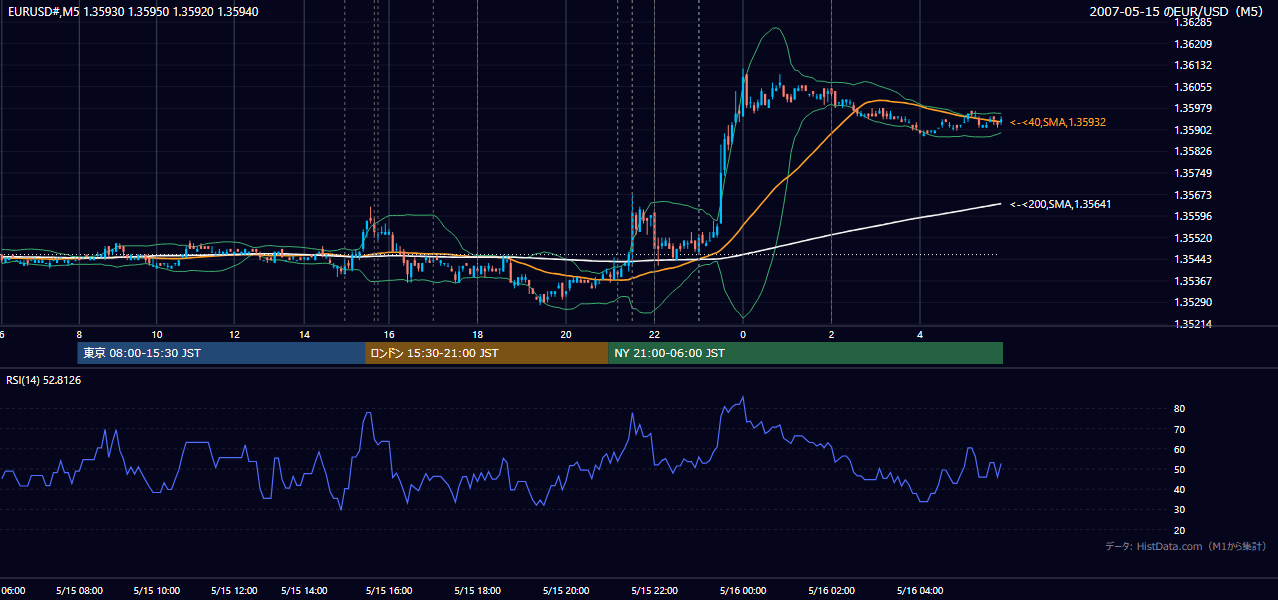Click the bottom time label '5/16 02:00'
This screenshot has height=600, width=1278.
pyautogui.click(x=832, y=591)
